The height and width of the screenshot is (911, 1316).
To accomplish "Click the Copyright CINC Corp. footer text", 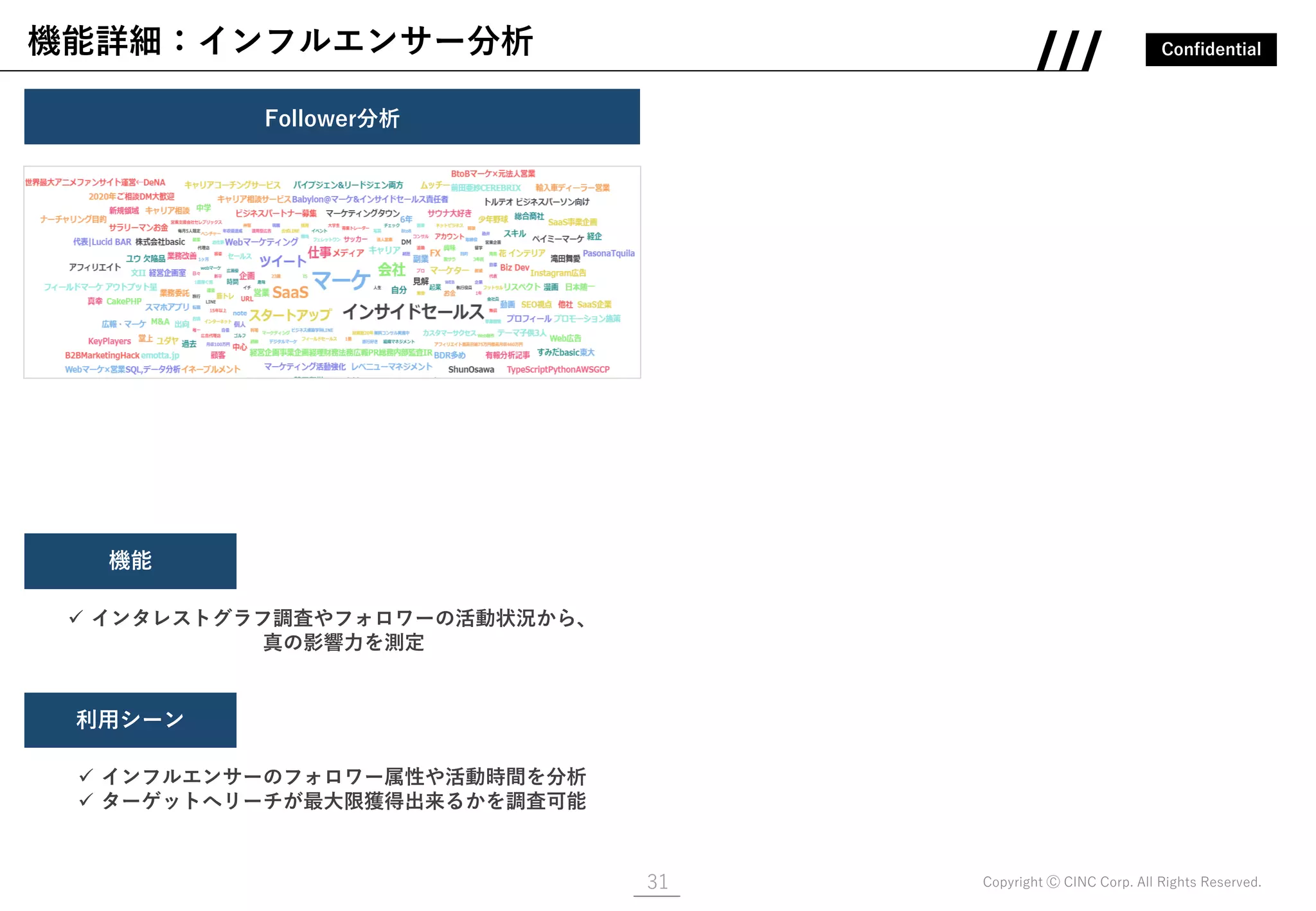I will (1122, 882).
